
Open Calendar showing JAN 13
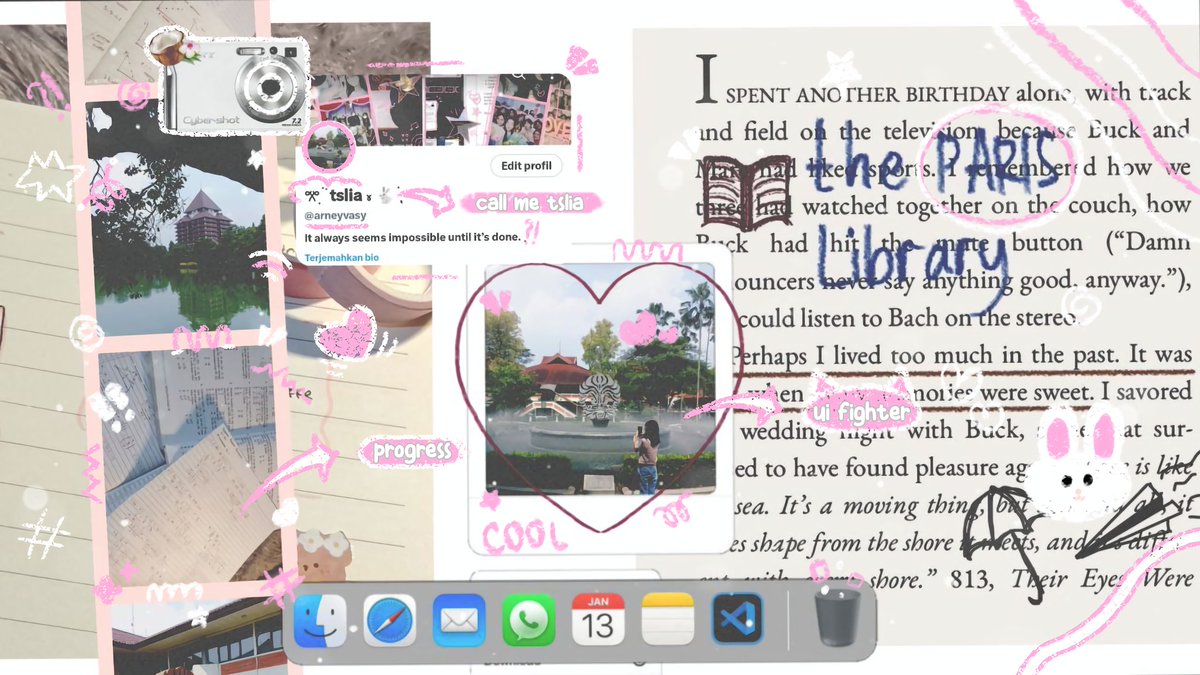598,619
